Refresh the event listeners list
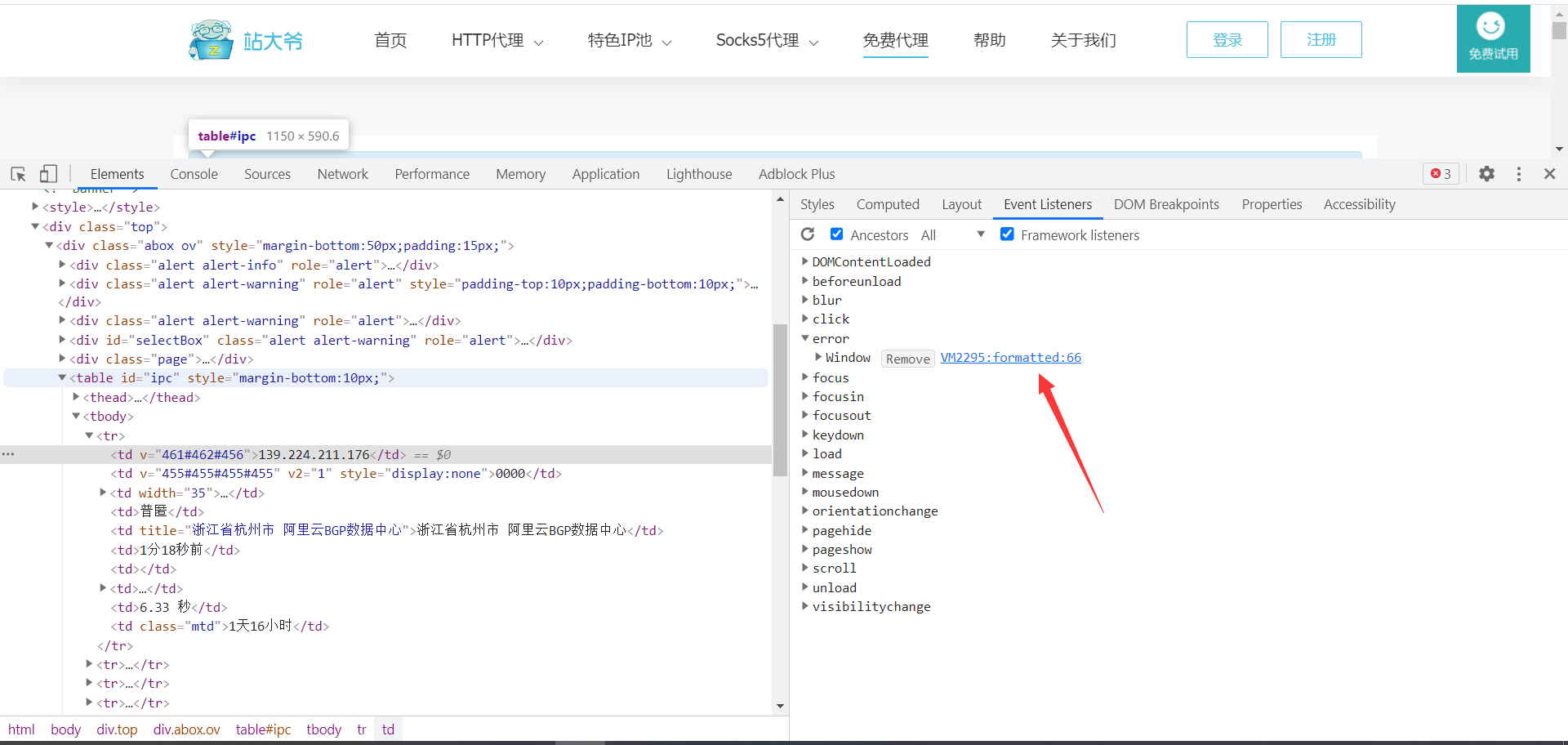 tap(808, 234)
